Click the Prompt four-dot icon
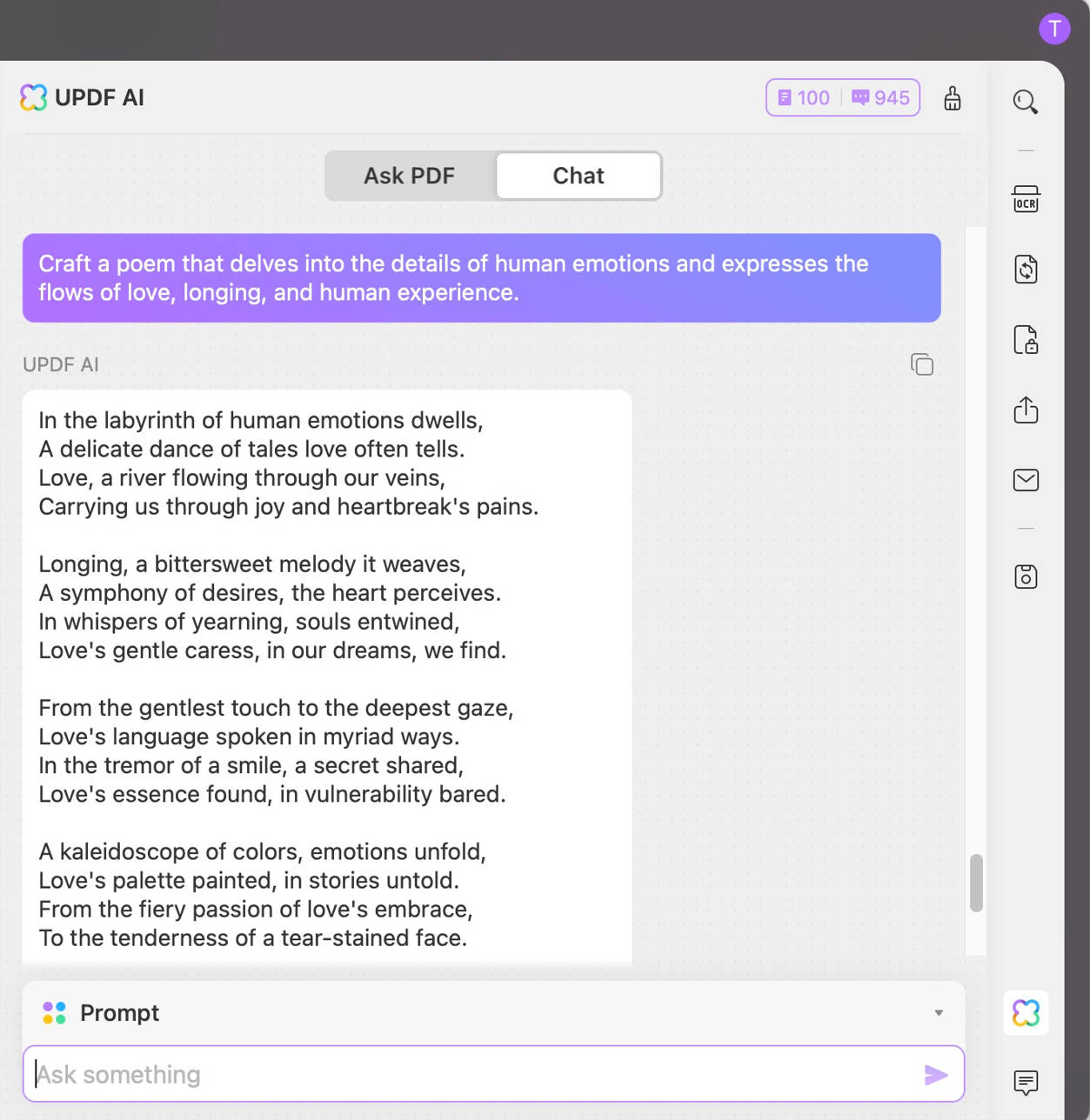 (x=52, y=1012)
